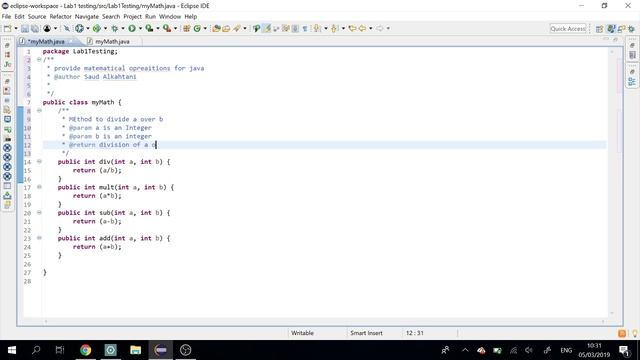The width and height of the screenshot is (640, 360).
Task: Open the File menu
Action: (x=6, y=16)
